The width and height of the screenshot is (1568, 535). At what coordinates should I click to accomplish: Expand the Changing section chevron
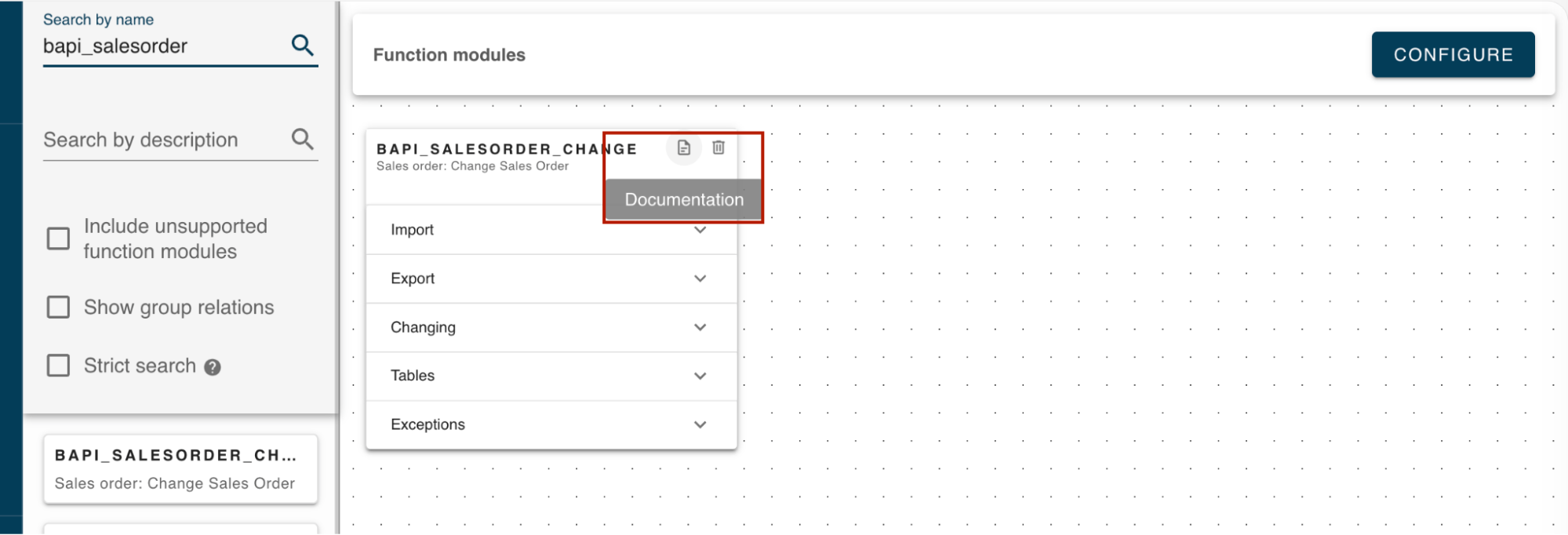click(700, 327)
